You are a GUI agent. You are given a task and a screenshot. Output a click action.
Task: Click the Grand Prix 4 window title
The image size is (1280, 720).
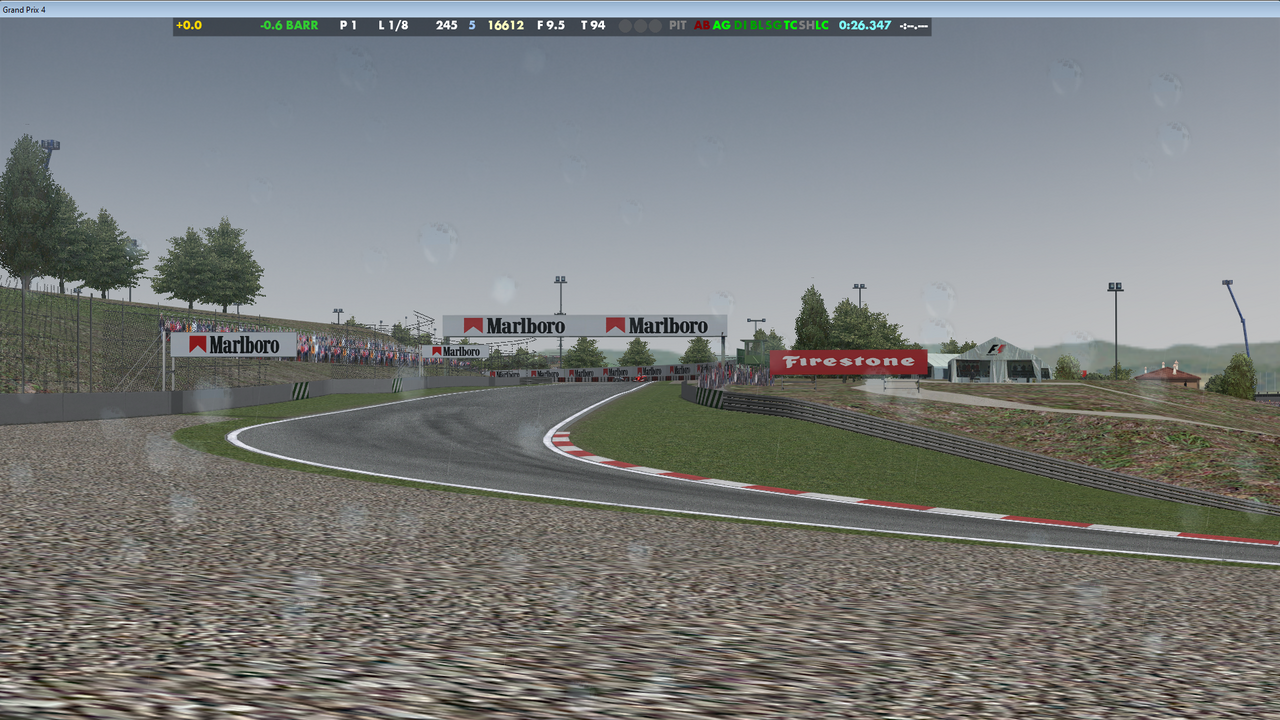pos(24,9)
